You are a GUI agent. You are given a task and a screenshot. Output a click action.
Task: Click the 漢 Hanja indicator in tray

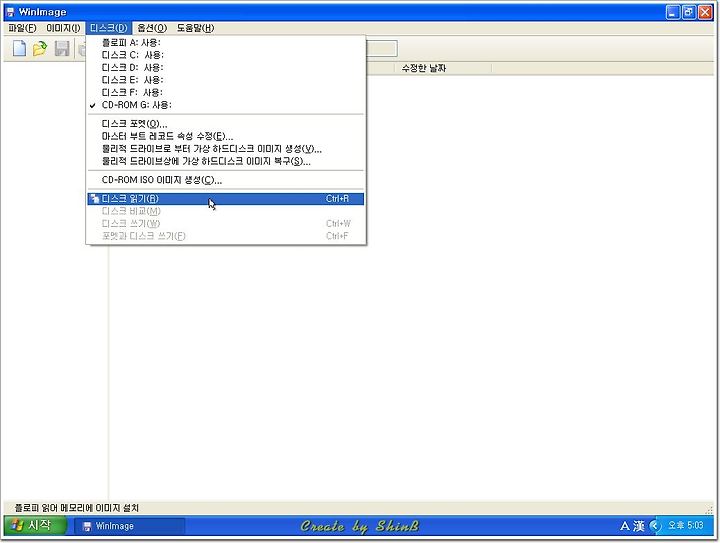639,526
